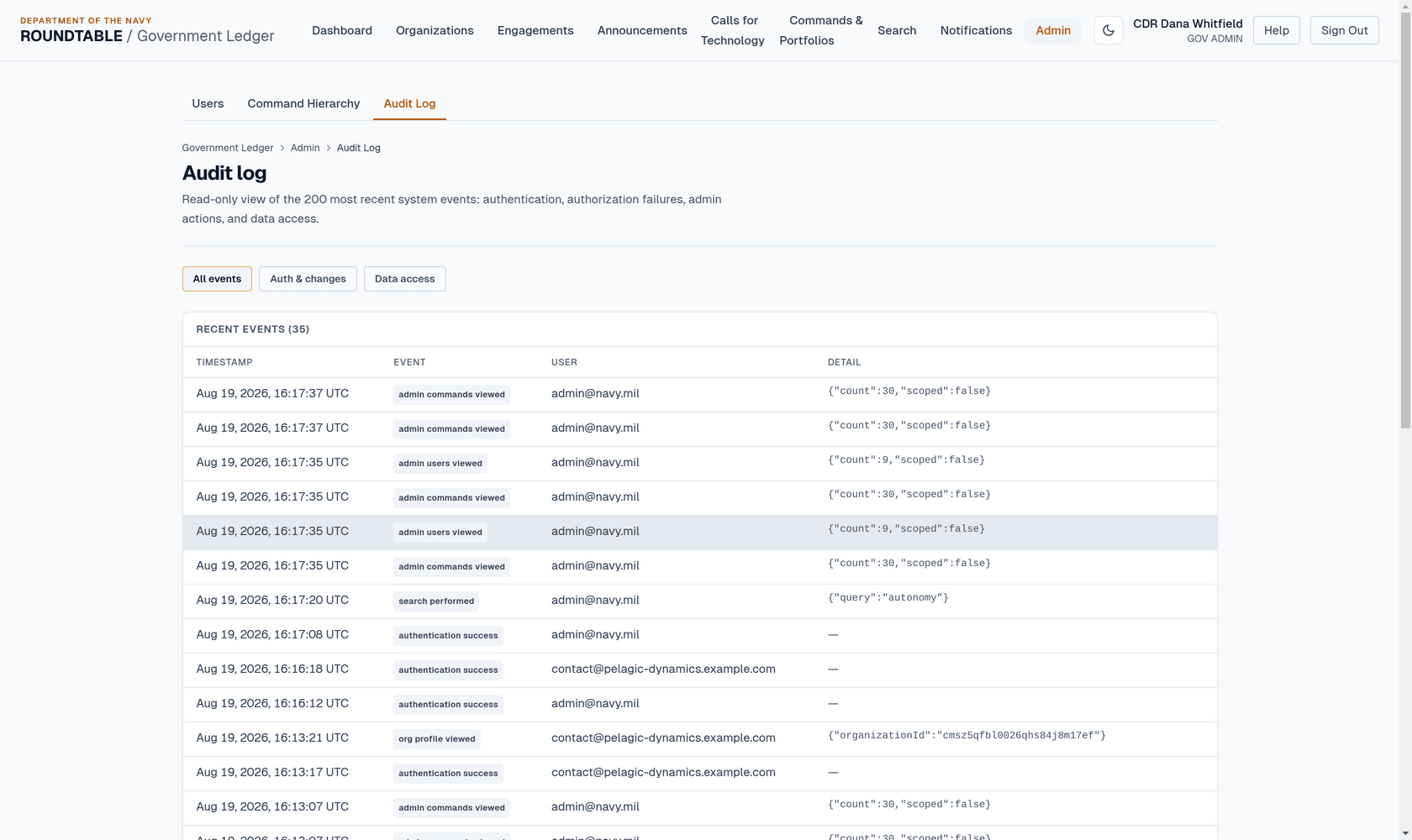Click timestamp Aug 19, 2026, 16:13:21 UTC
This screenshot has width=1412, height=840.
(272, 738)
